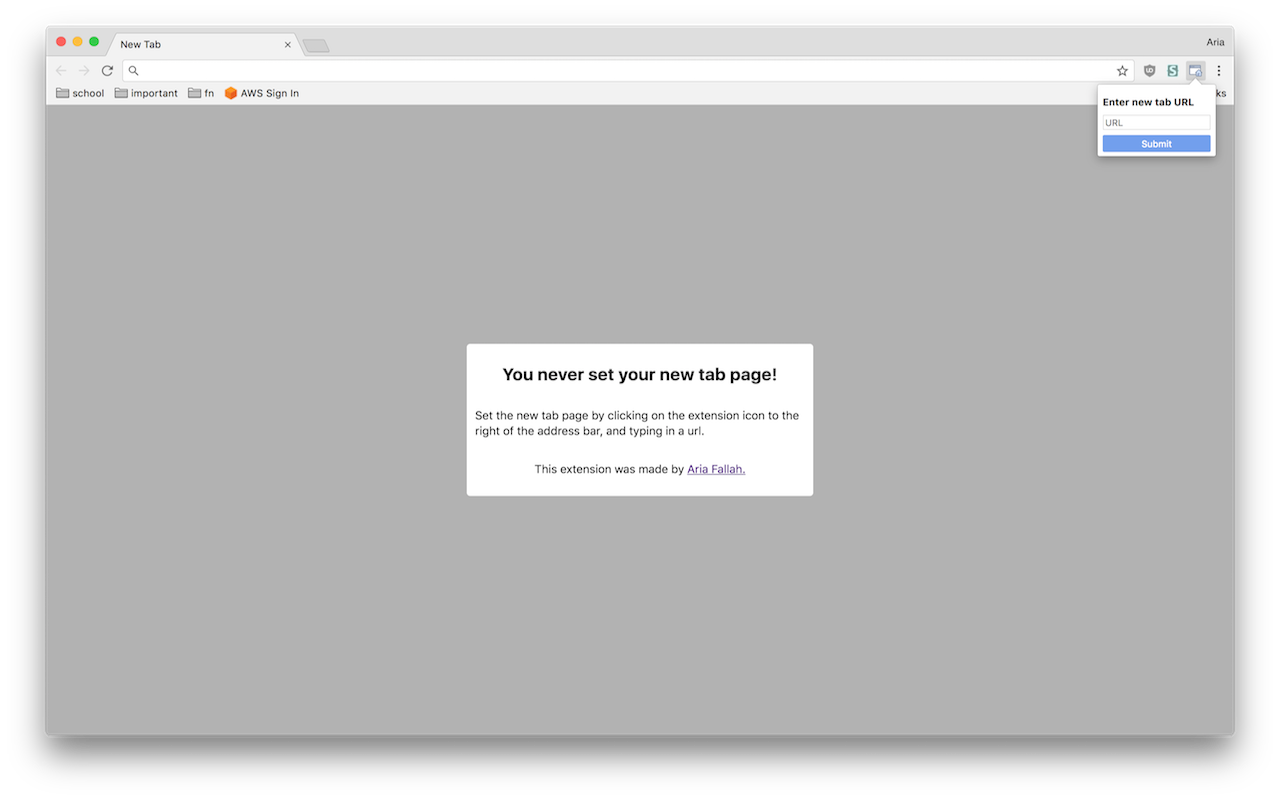1280x800 pixels.
Task: Click the search icon in address bar
Action: [134, 71]
